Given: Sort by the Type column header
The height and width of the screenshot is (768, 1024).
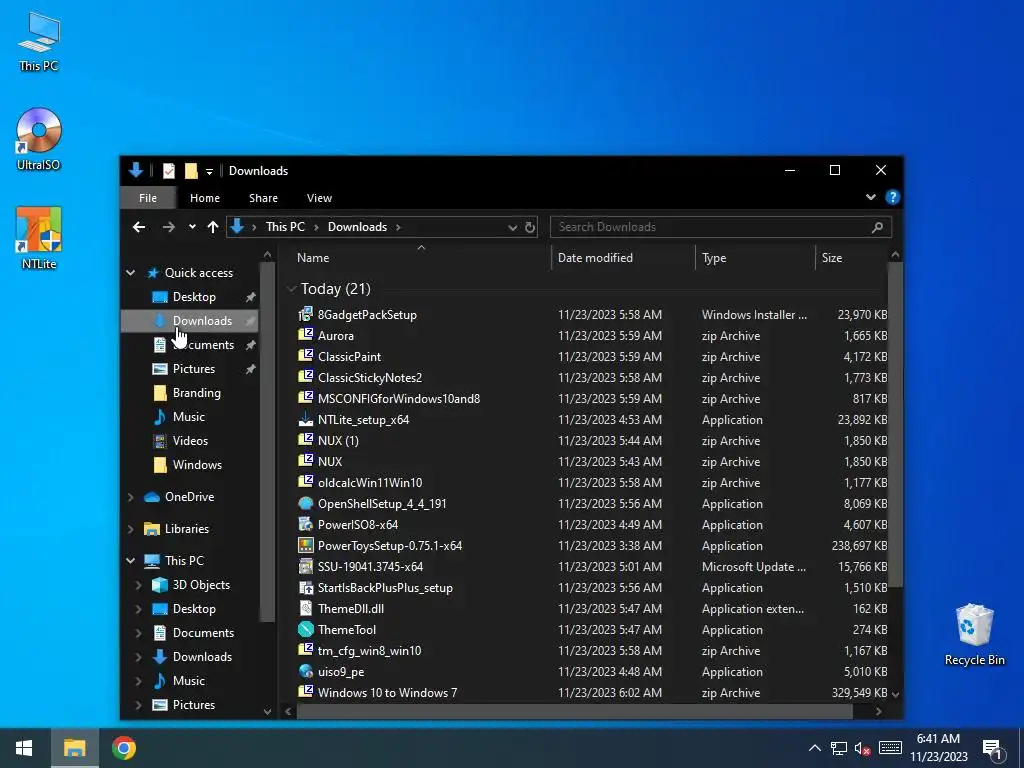Looking at the screenshot, I should [756, 258].
